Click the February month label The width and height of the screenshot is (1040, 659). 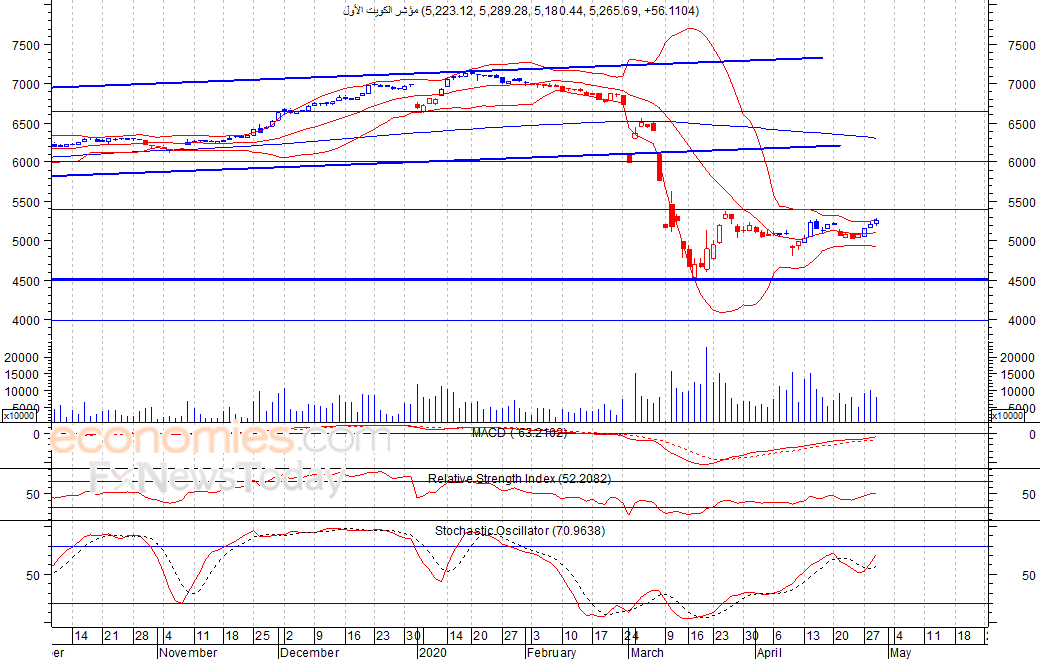(x=551, y=652)
